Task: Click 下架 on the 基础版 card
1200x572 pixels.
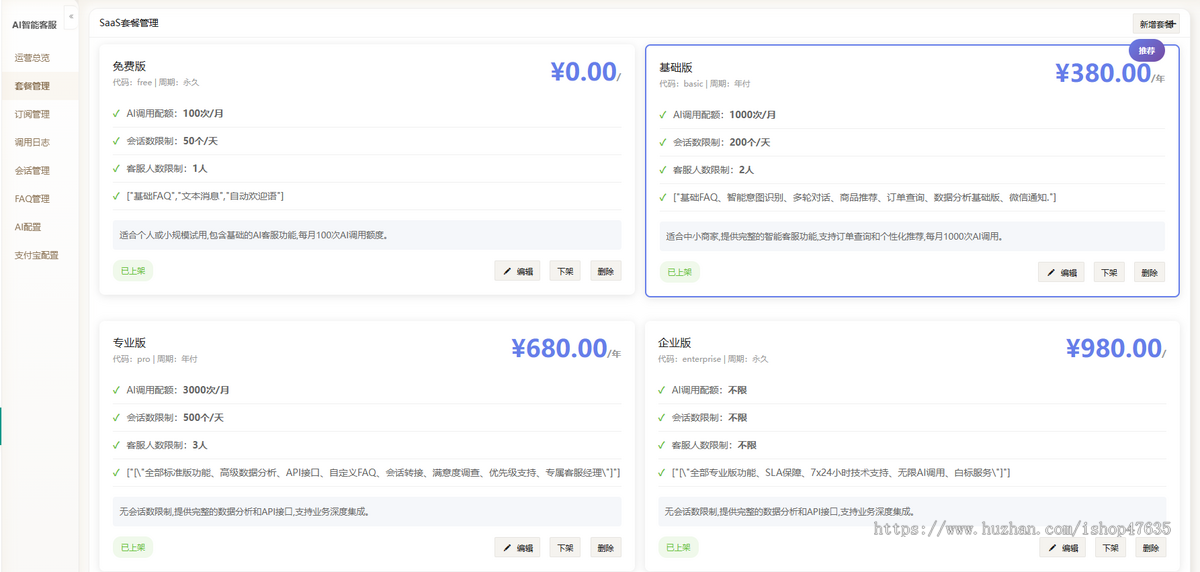Action: (1109, 272)
